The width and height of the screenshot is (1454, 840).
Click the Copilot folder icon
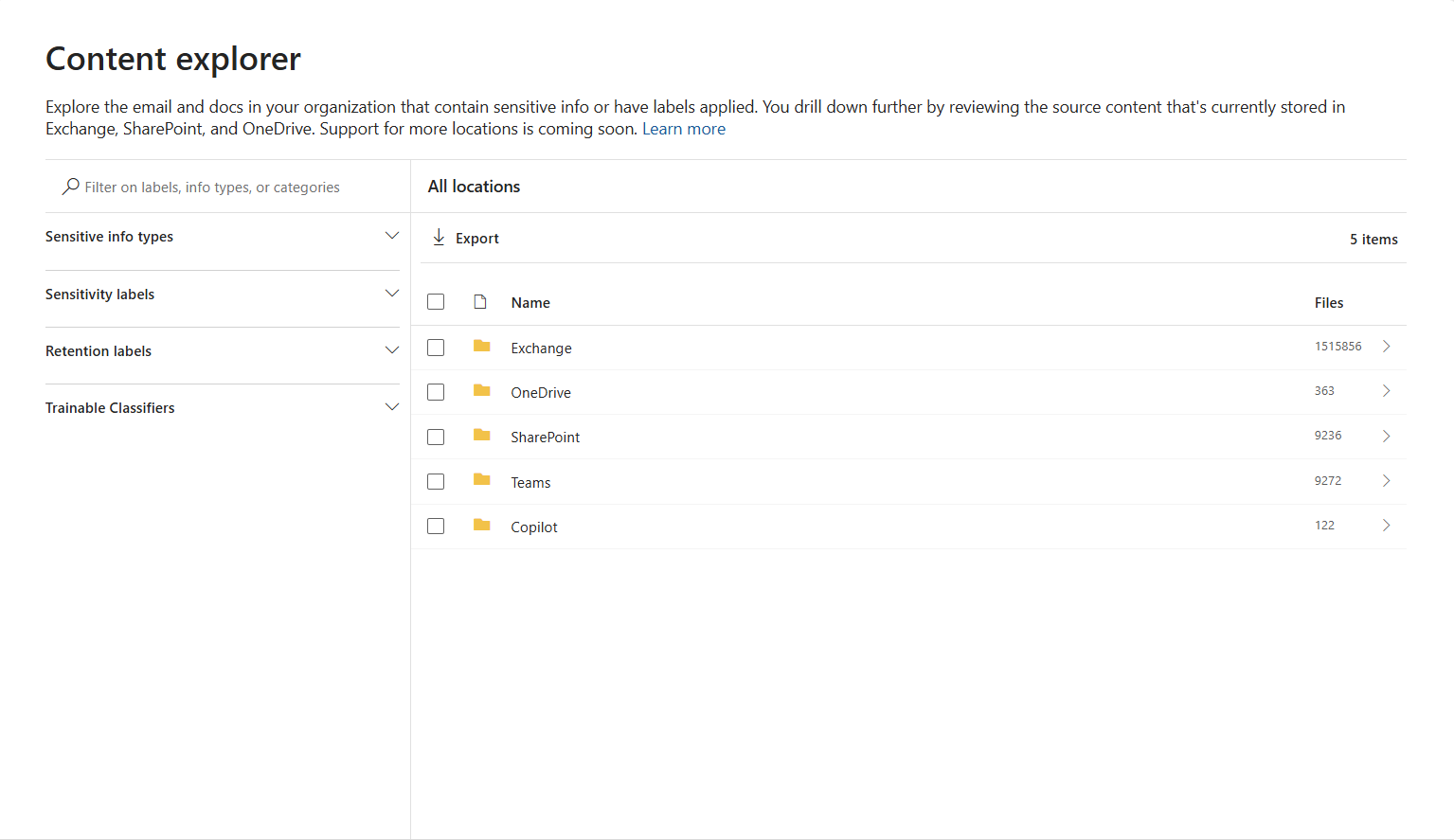tap(481, 526)
